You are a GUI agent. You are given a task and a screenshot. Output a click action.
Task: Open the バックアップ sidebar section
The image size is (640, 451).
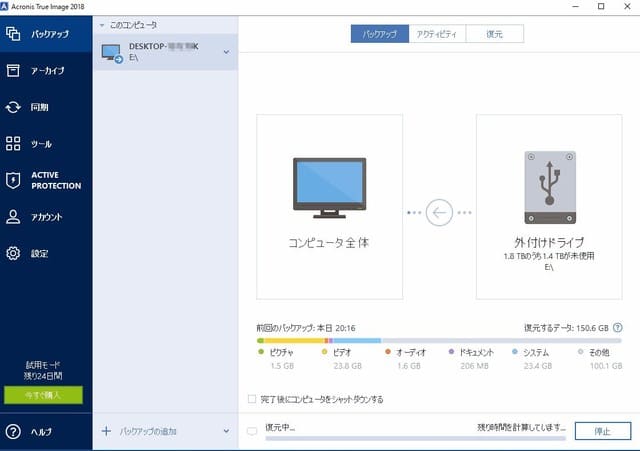(x=45, y=34)
